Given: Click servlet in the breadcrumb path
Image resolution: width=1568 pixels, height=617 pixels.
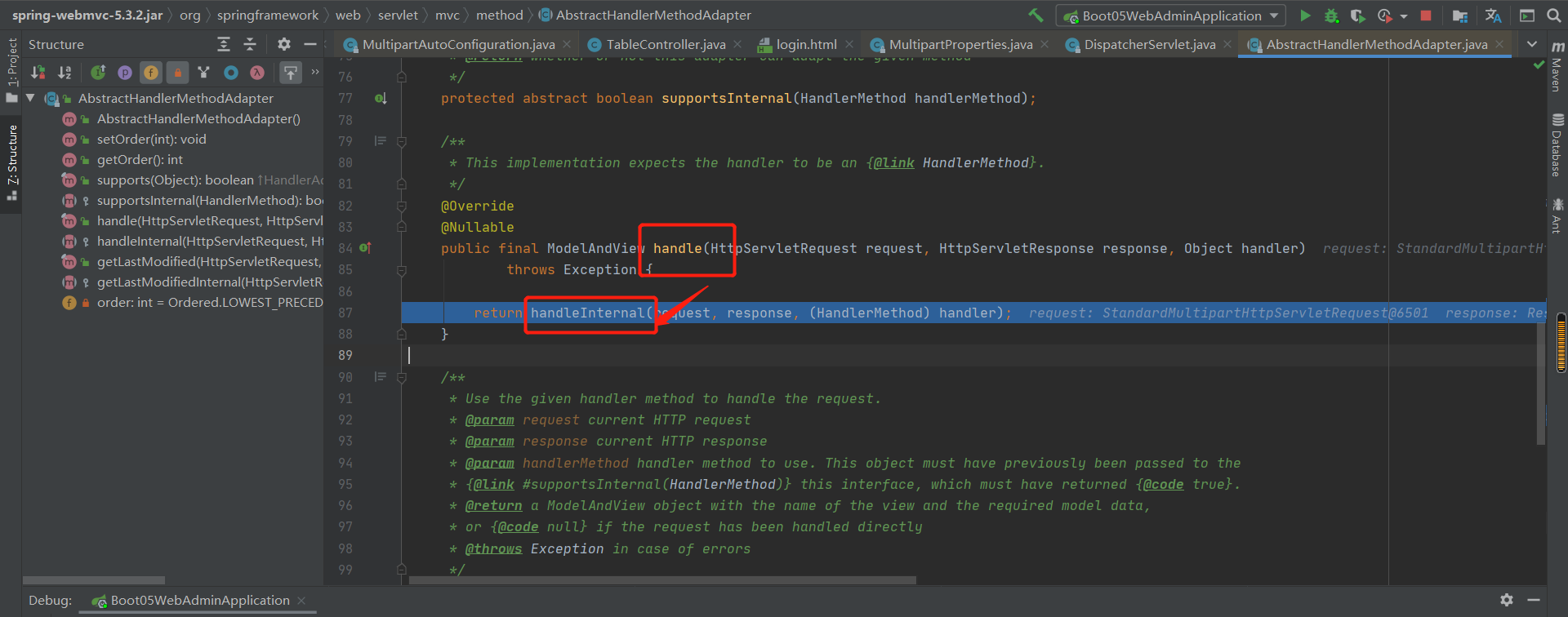Looking at the screenshot, I should [398, 15].
